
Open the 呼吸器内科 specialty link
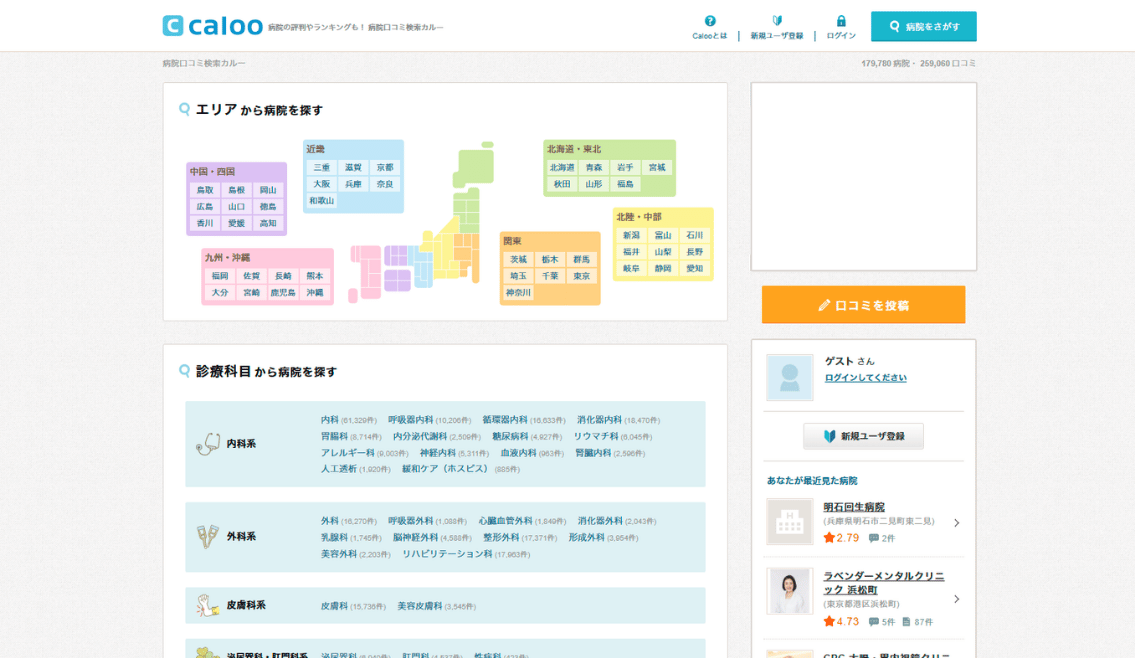pyautogui.click(x=410, y=420)
